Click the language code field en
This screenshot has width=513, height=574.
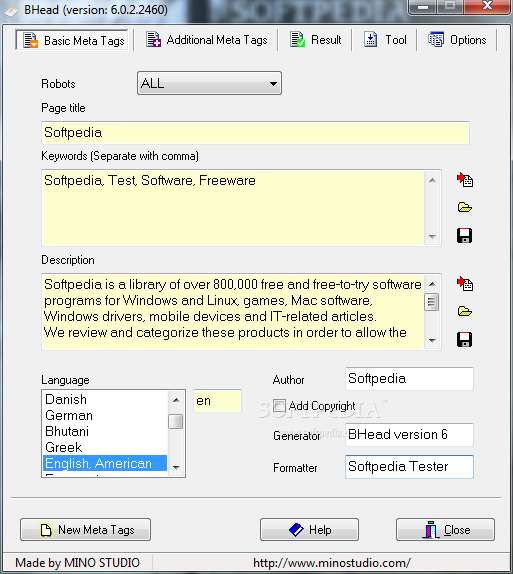coord(217,400)
